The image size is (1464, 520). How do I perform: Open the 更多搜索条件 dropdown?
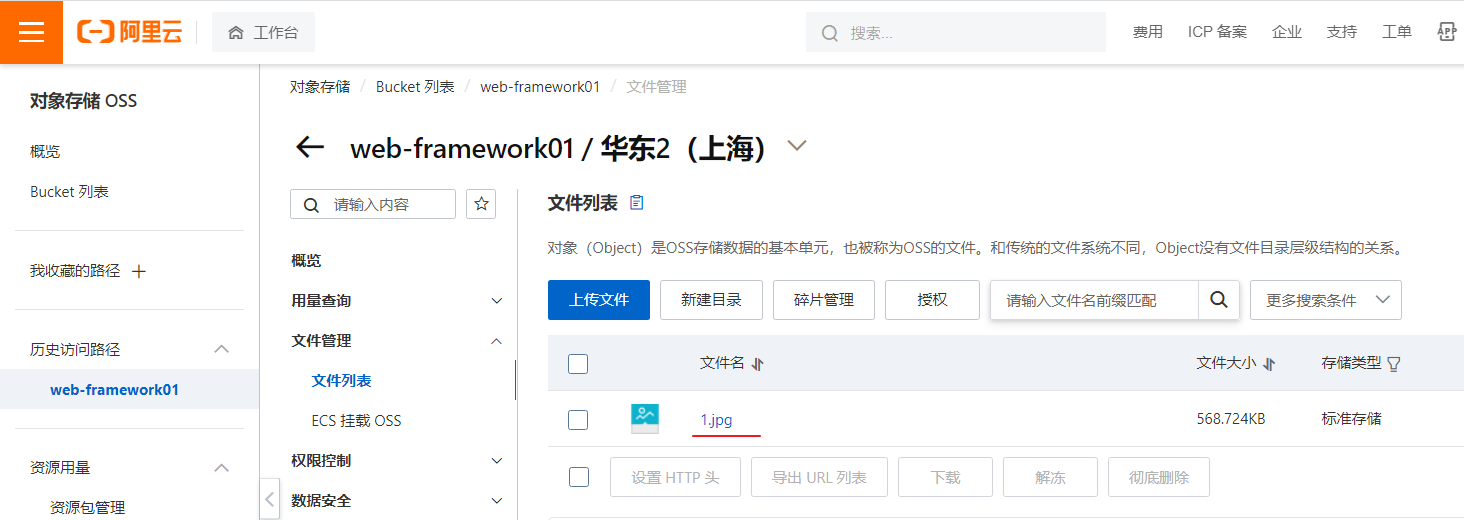(x=1325, y=300)
